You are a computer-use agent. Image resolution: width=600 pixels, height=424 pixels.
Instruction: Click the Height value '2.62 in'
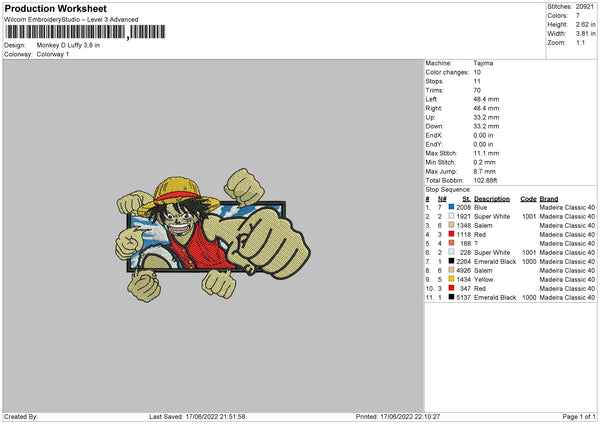click(585, 24)
